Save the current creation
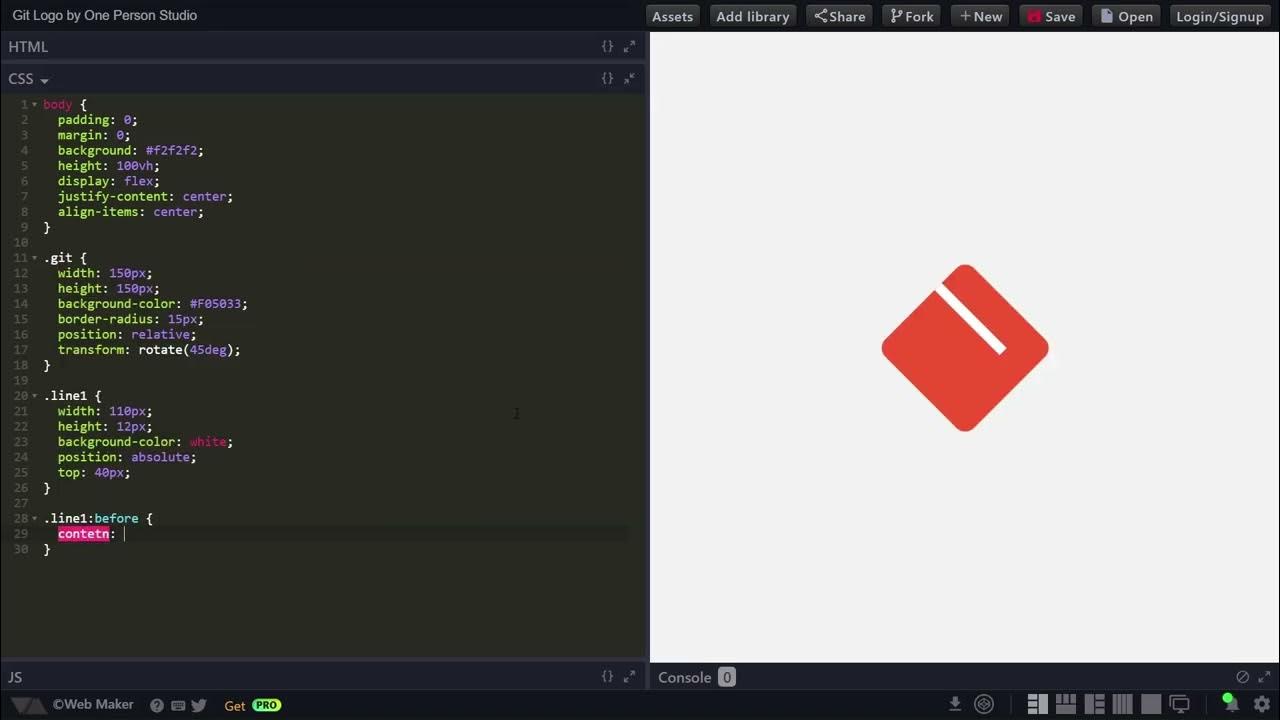Image resolution: width=1280 pixels, height=720 pixels. [1051, 16]
